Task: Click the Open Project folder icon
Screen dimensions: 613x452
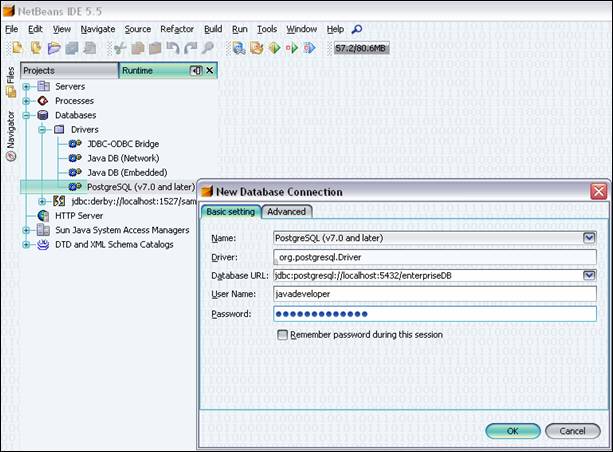Action: click(x=54, y=48)
